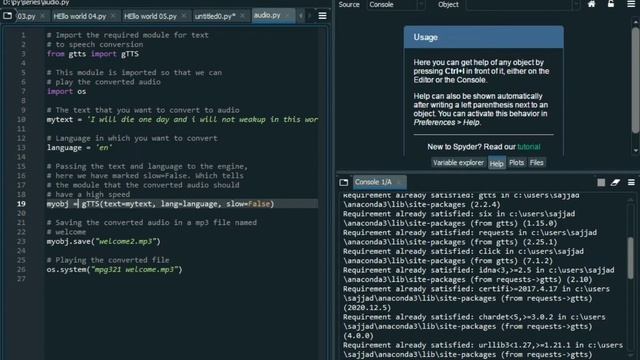Viewport: 640px width, 360px height.
Task: Open the Object combo box dropdown arrow
Action: click(576, 4)
